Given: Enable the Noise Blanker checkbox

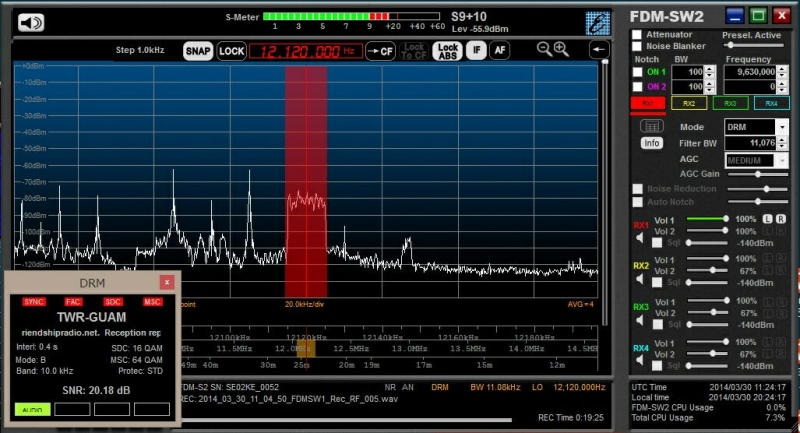Looking at the screenshot, I should [637, 46].
